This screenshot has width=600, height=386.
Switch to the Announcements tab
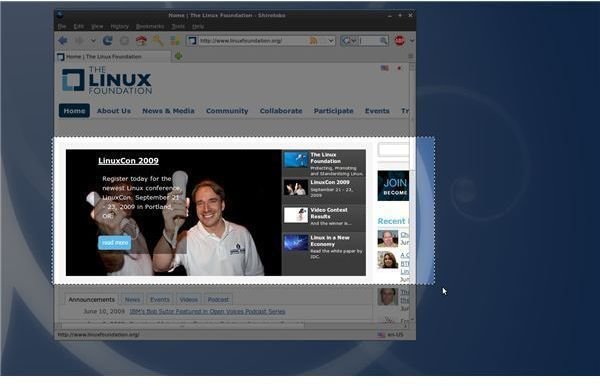tap(91, 300)
